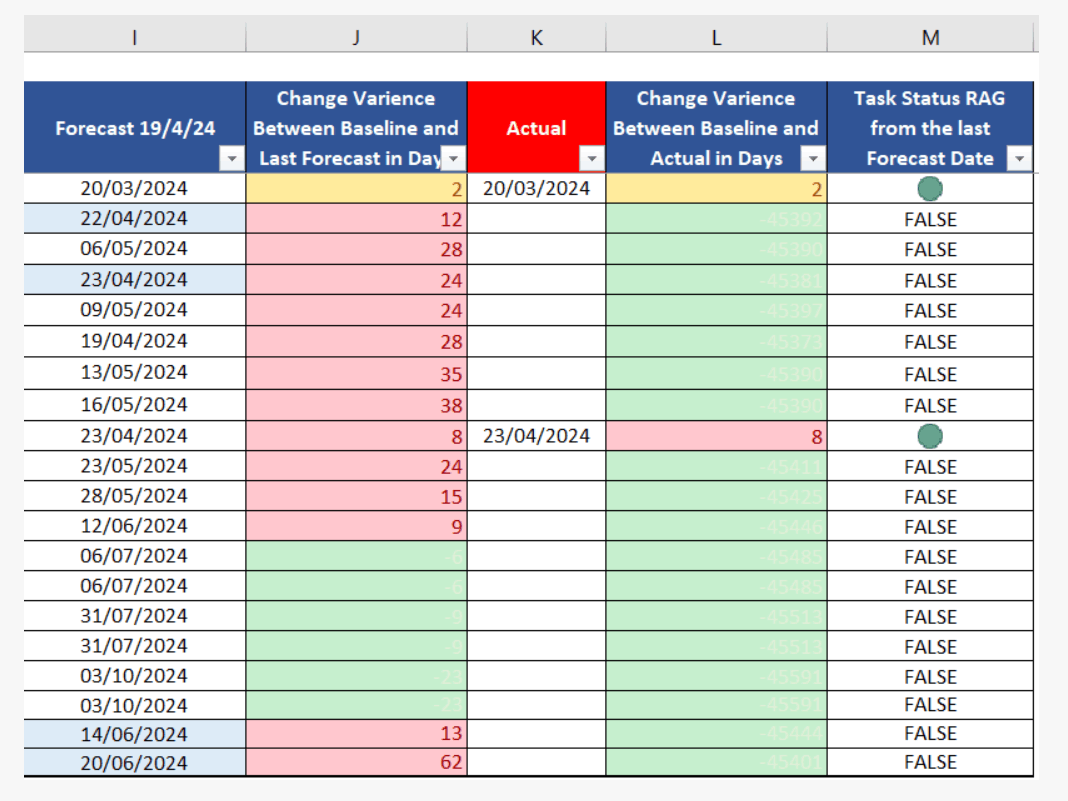The image size is (1068, 801).
Task: Select forecast date cell 28/05/2024
Action: pos(135,496)
